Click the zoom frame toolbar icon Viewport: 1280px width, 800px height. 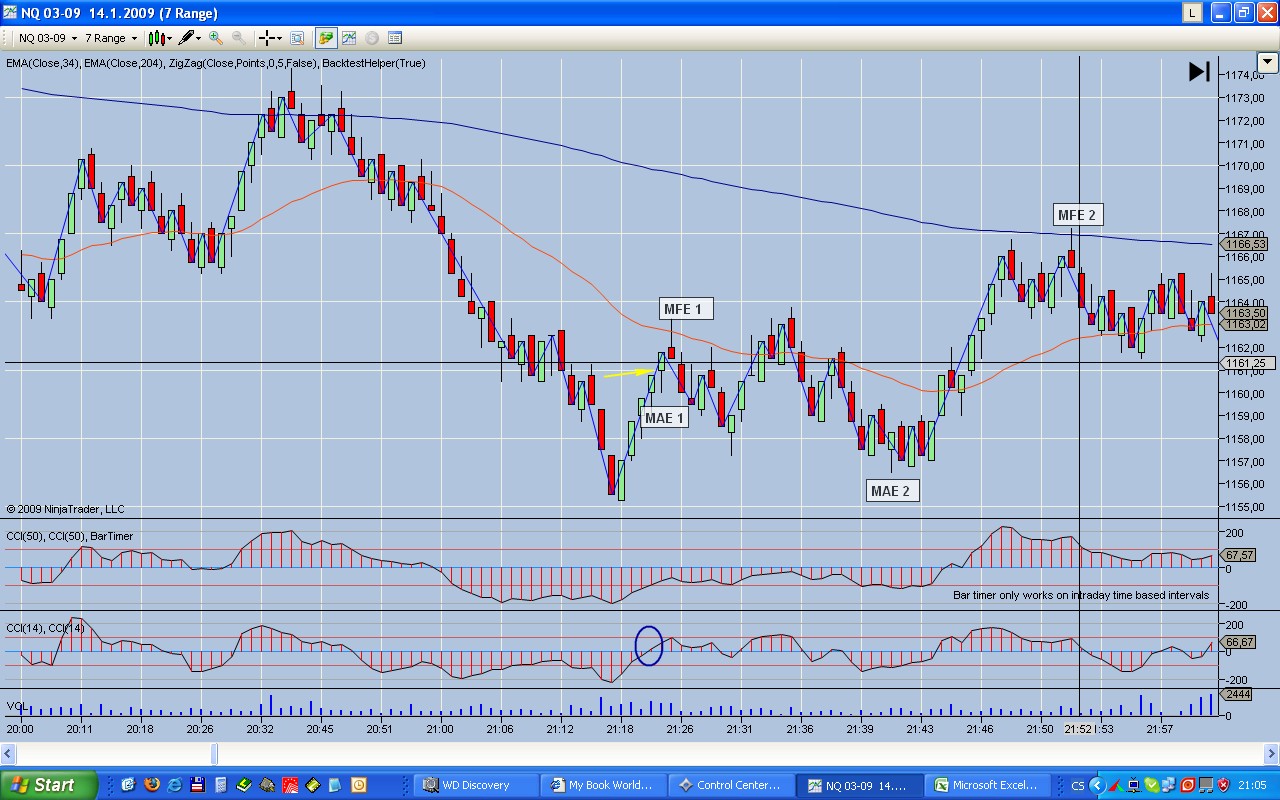pos(297,38)
